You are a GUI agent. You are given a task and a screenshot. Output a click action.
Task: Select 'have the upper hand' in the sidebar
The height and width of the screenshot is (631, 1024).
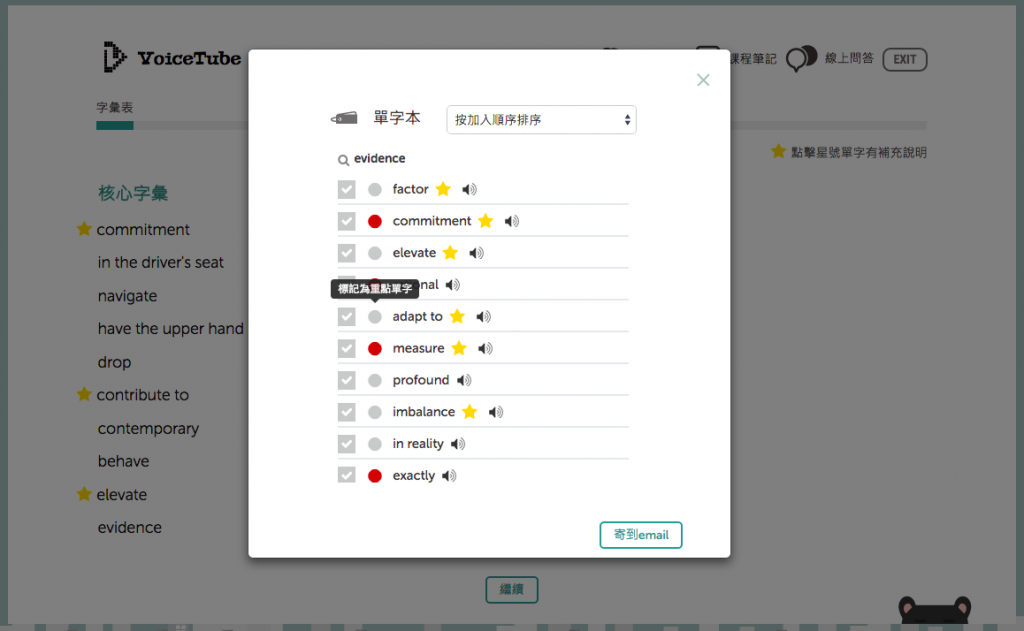pyautogui.click(x=170, y=328)
